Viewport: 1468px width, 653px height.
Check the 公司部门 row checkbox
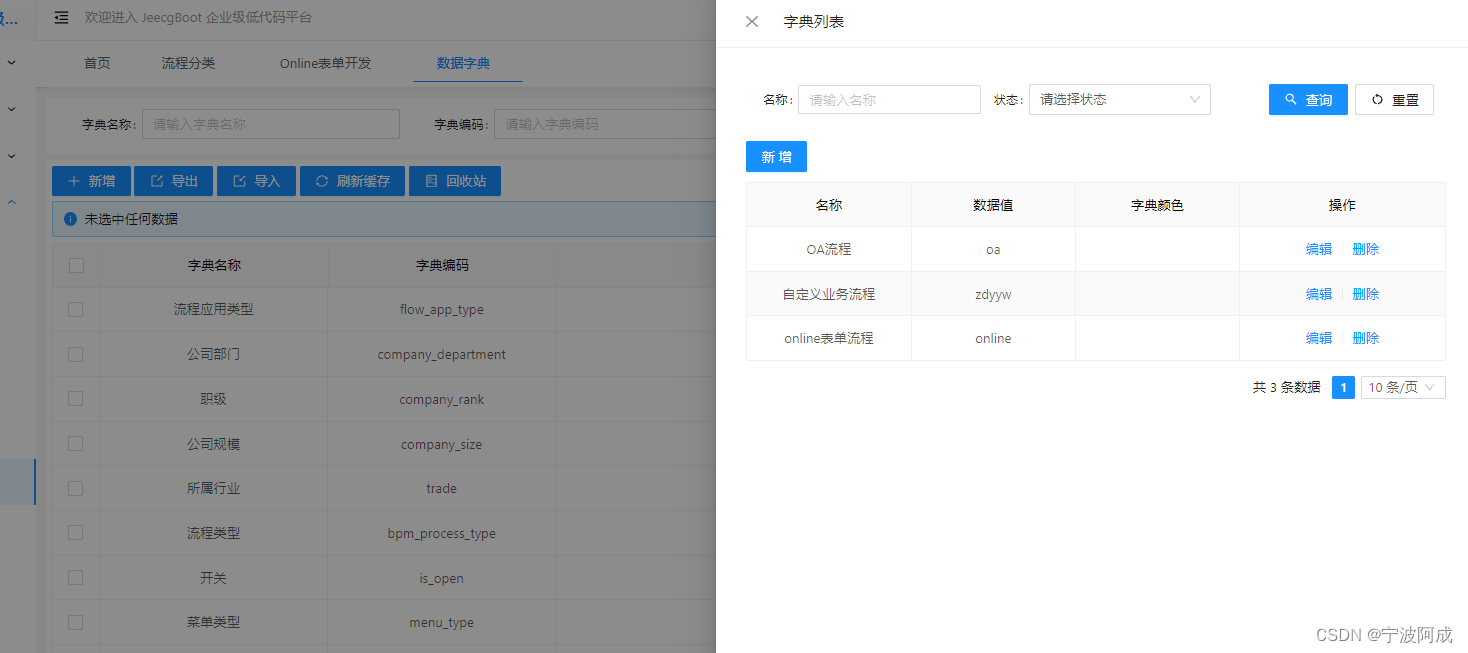(x=75, y=354)
